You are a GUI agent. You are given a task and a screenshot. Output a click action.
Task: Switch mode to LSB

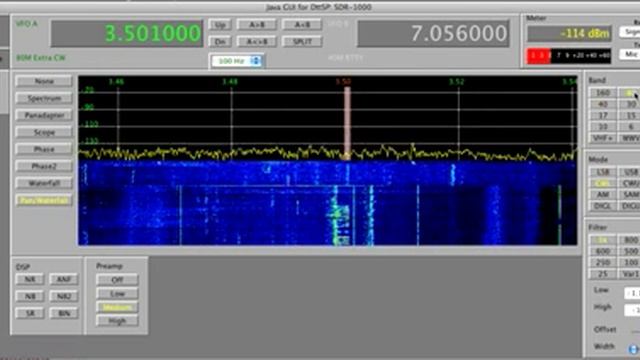tap(603, 172)
